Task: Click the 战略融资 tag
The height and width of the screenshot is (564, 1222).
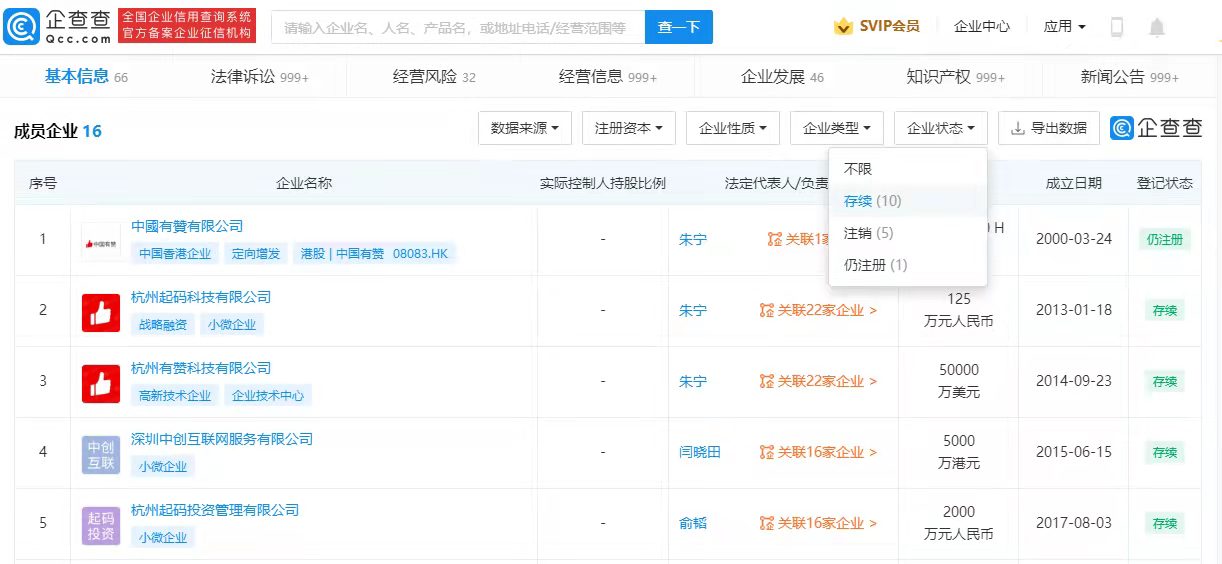Action: pyautogui.click(x=164, y=324)
